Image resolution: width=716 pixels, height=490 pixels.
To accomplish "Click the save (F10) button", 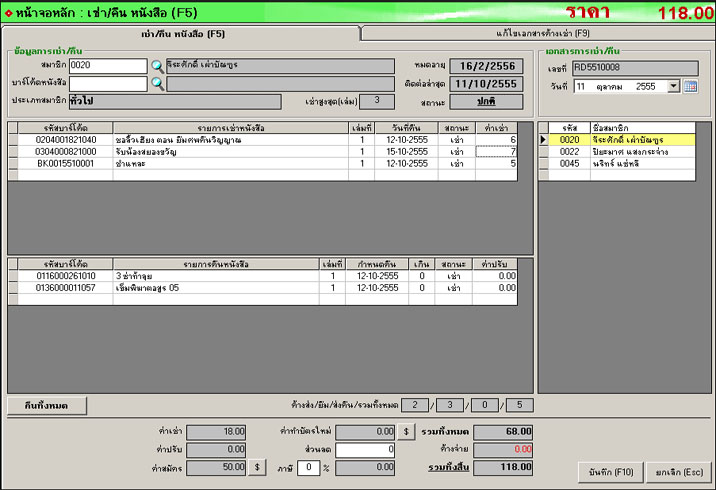I will [611, 472].
